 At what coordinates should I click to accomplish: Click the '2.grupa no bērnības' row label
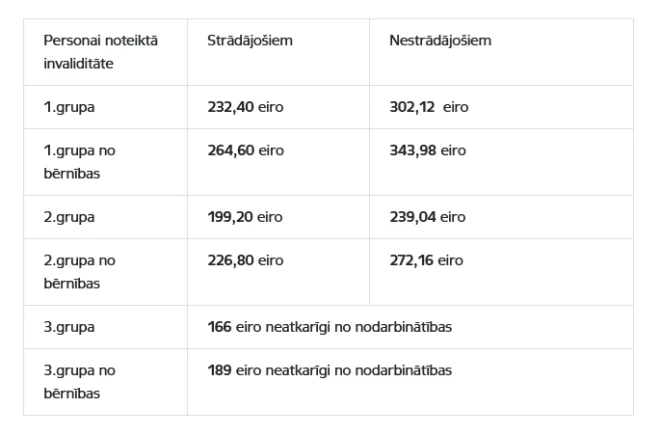tap(77, 271)
